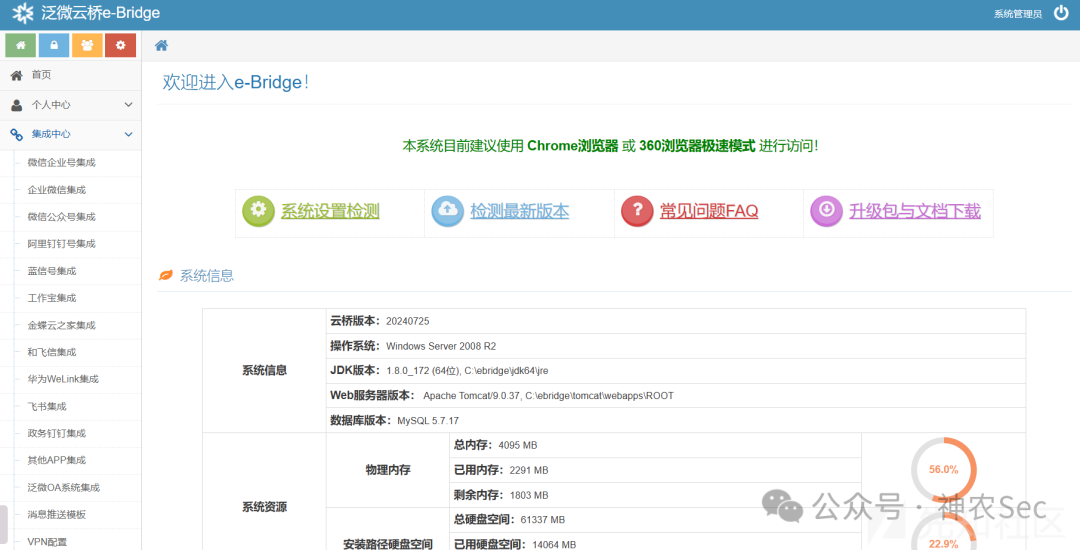Click the power logout icon

[1061, 12]
